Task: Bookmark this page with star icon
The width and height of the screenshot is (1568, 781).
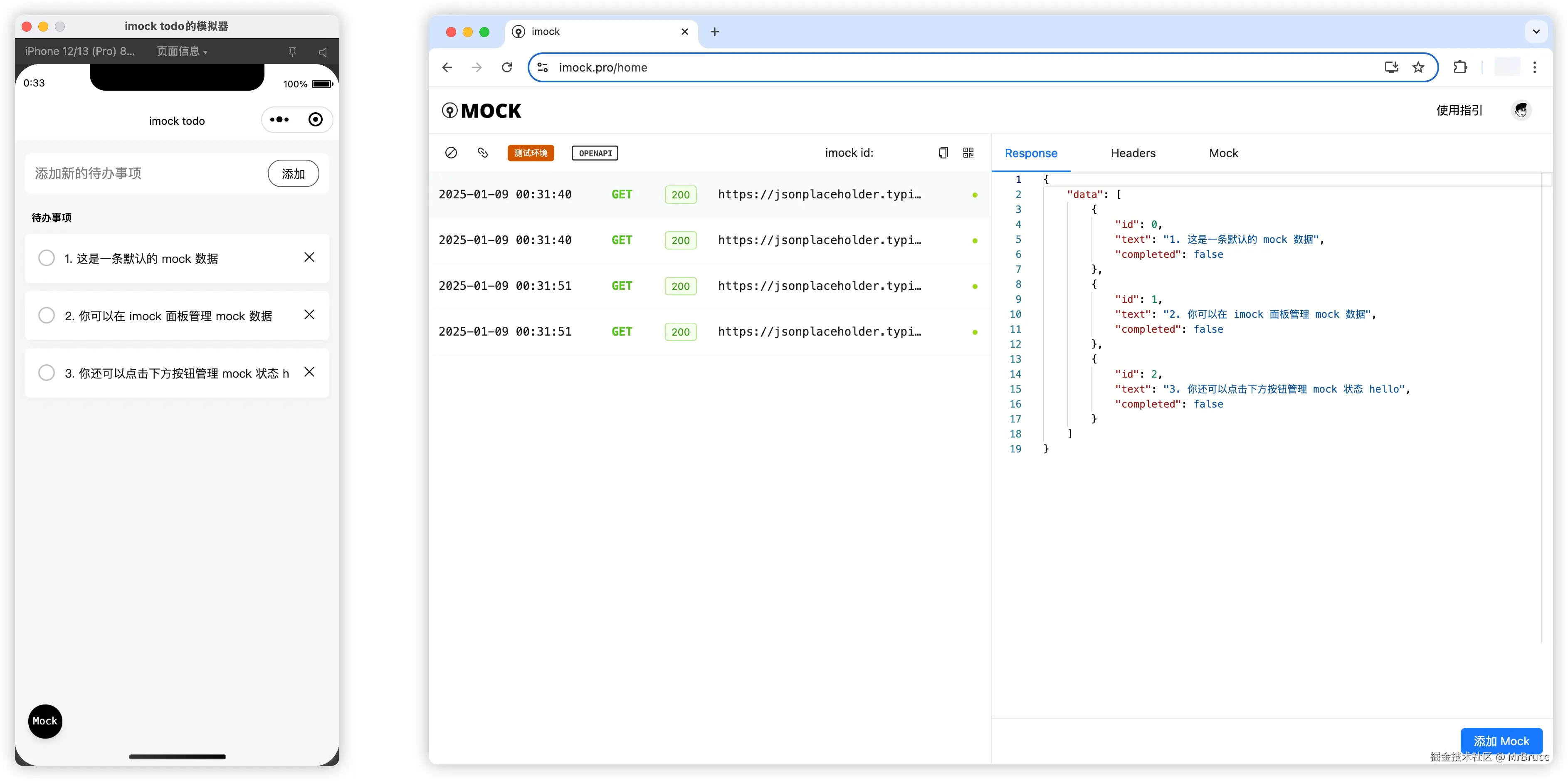Action: (1418, 67)
